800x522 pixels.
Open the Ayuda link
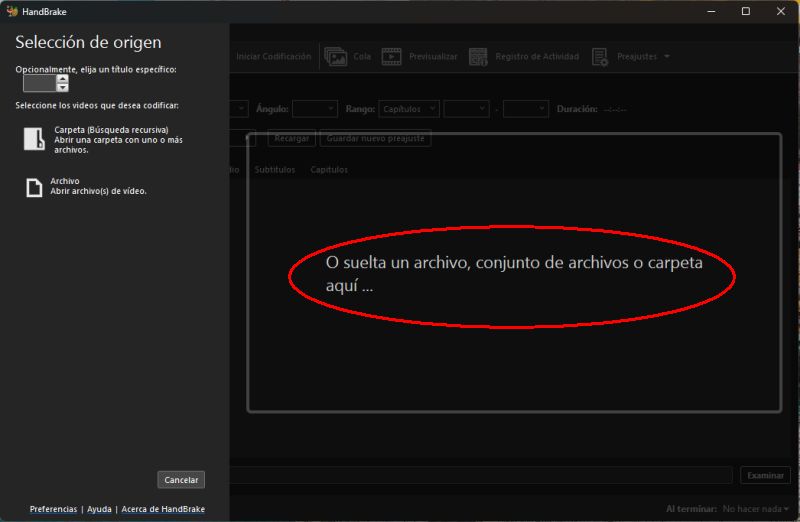[99, 509]
